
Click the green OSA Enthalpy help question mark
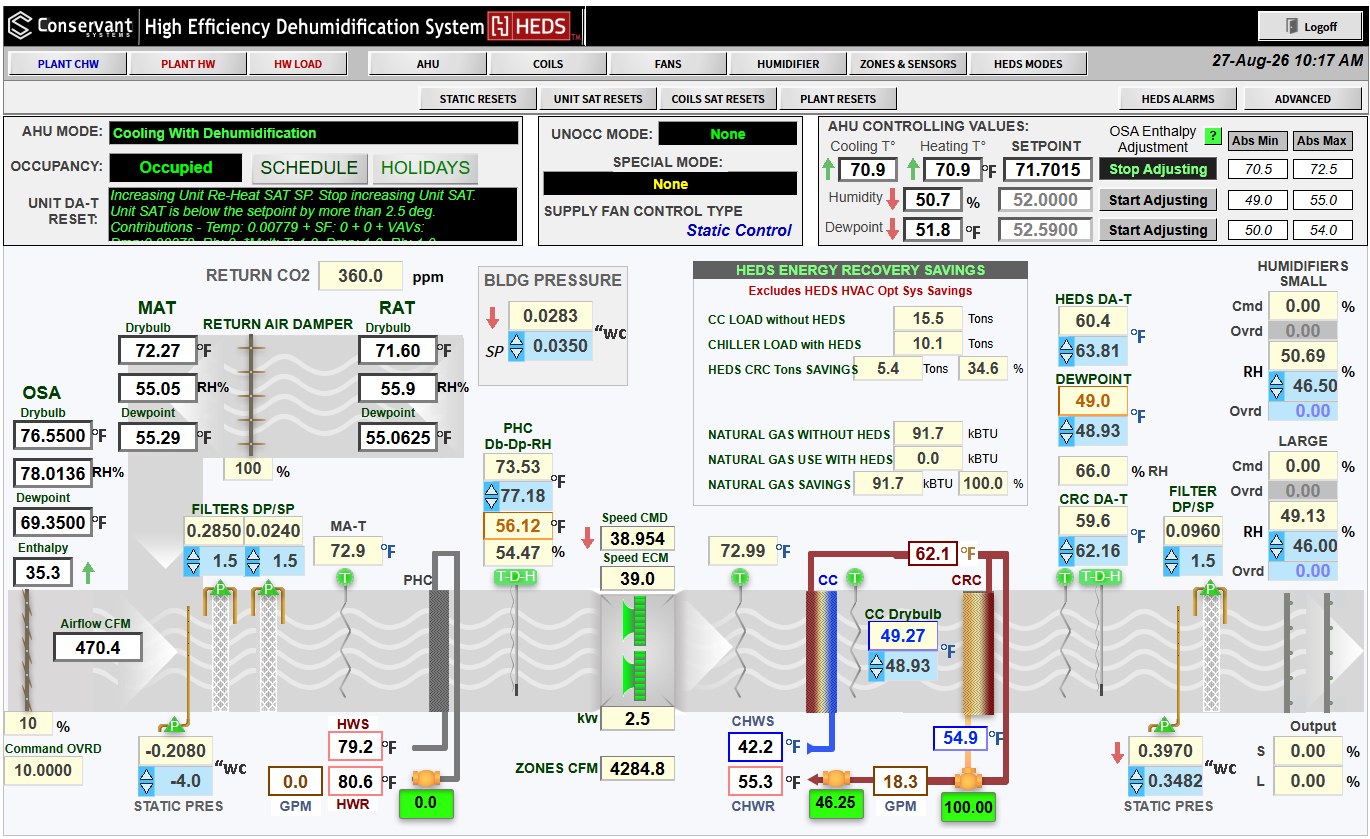1213,136
